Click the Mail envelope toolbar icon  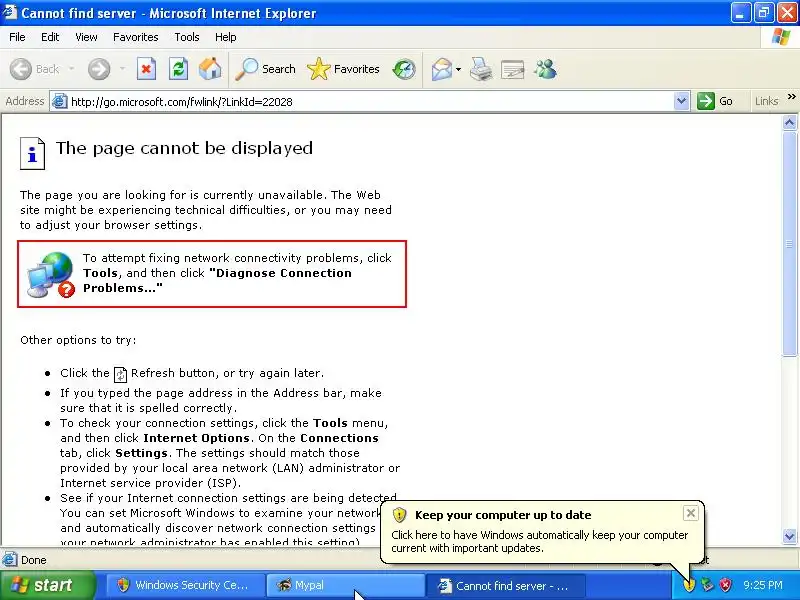point(441,69)
